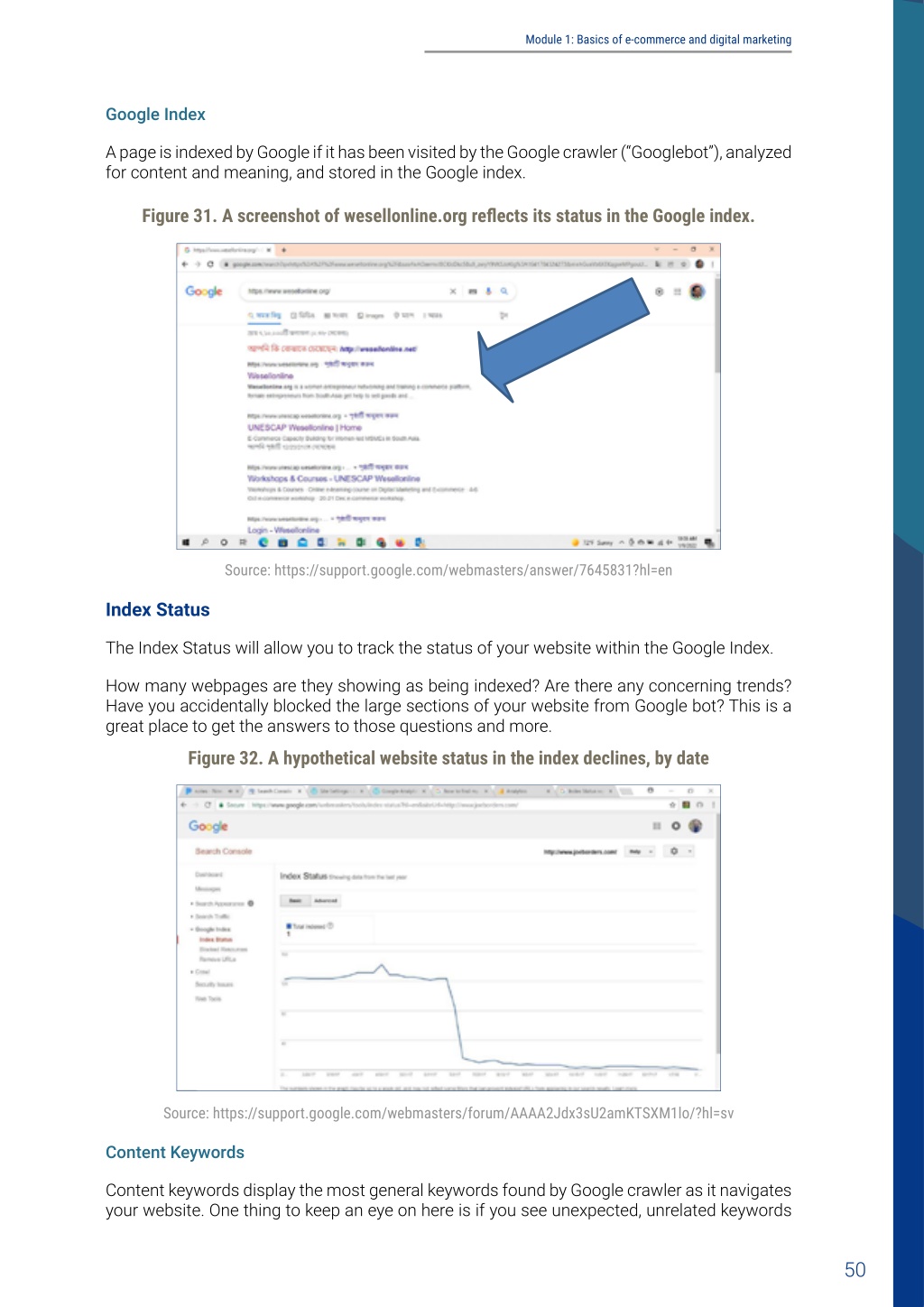Reload the page in Figure 31's browser
Image resolution: width=924 pixels, height=1307 pixels.
tap(210, 264)
